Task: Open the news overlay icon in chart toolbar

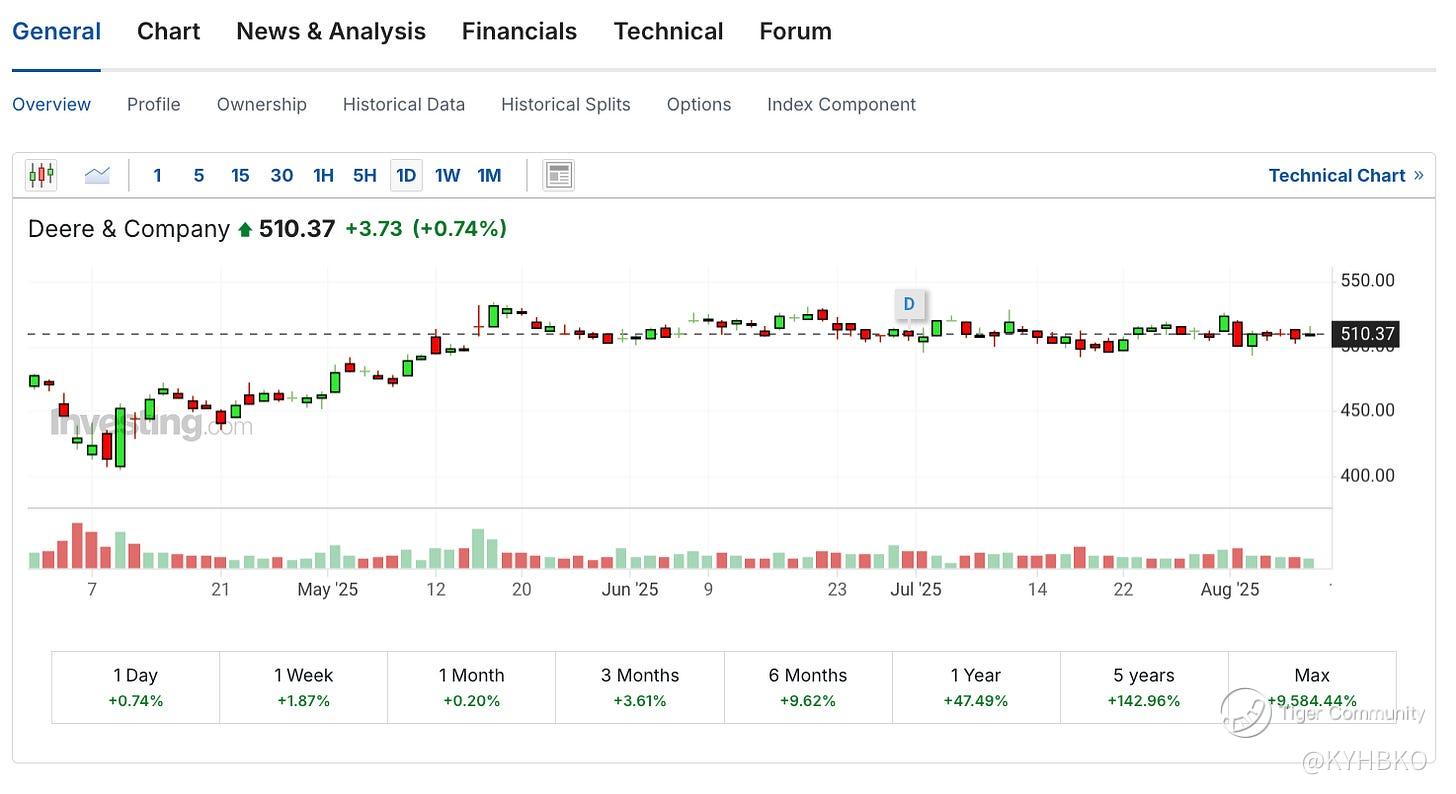Action: coord(559,175)
